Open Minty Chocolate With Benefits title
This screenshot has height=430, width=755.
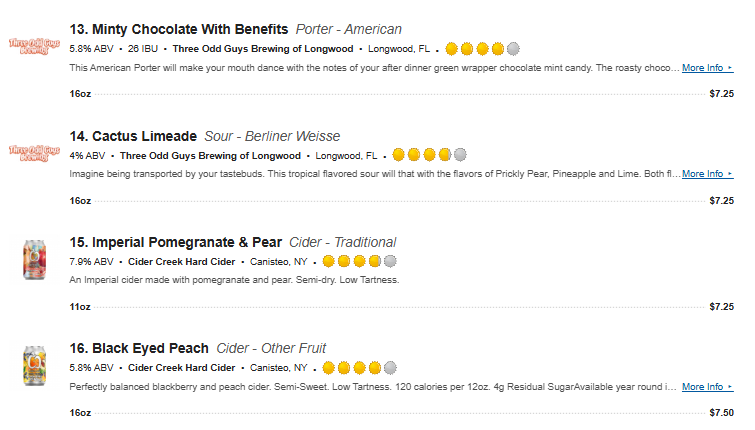coord(179,29)
